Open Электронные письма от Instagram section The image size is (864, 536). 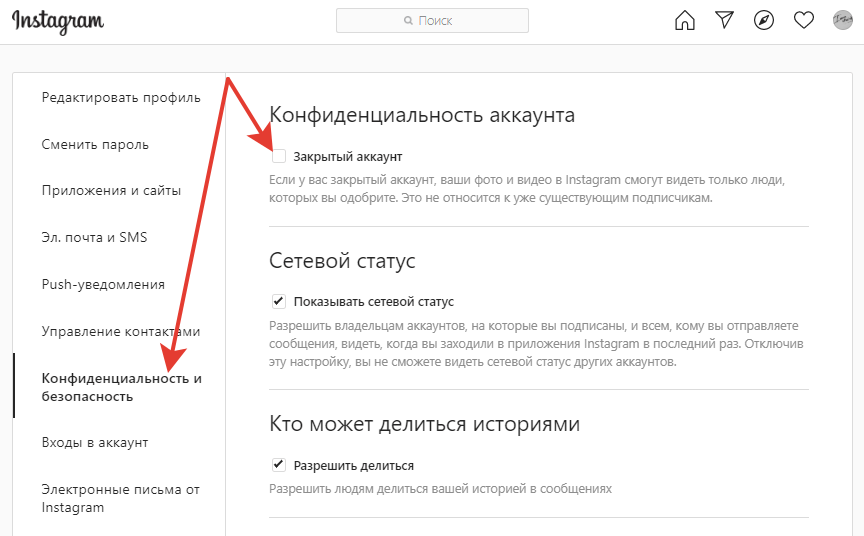[x=120, y=498]
